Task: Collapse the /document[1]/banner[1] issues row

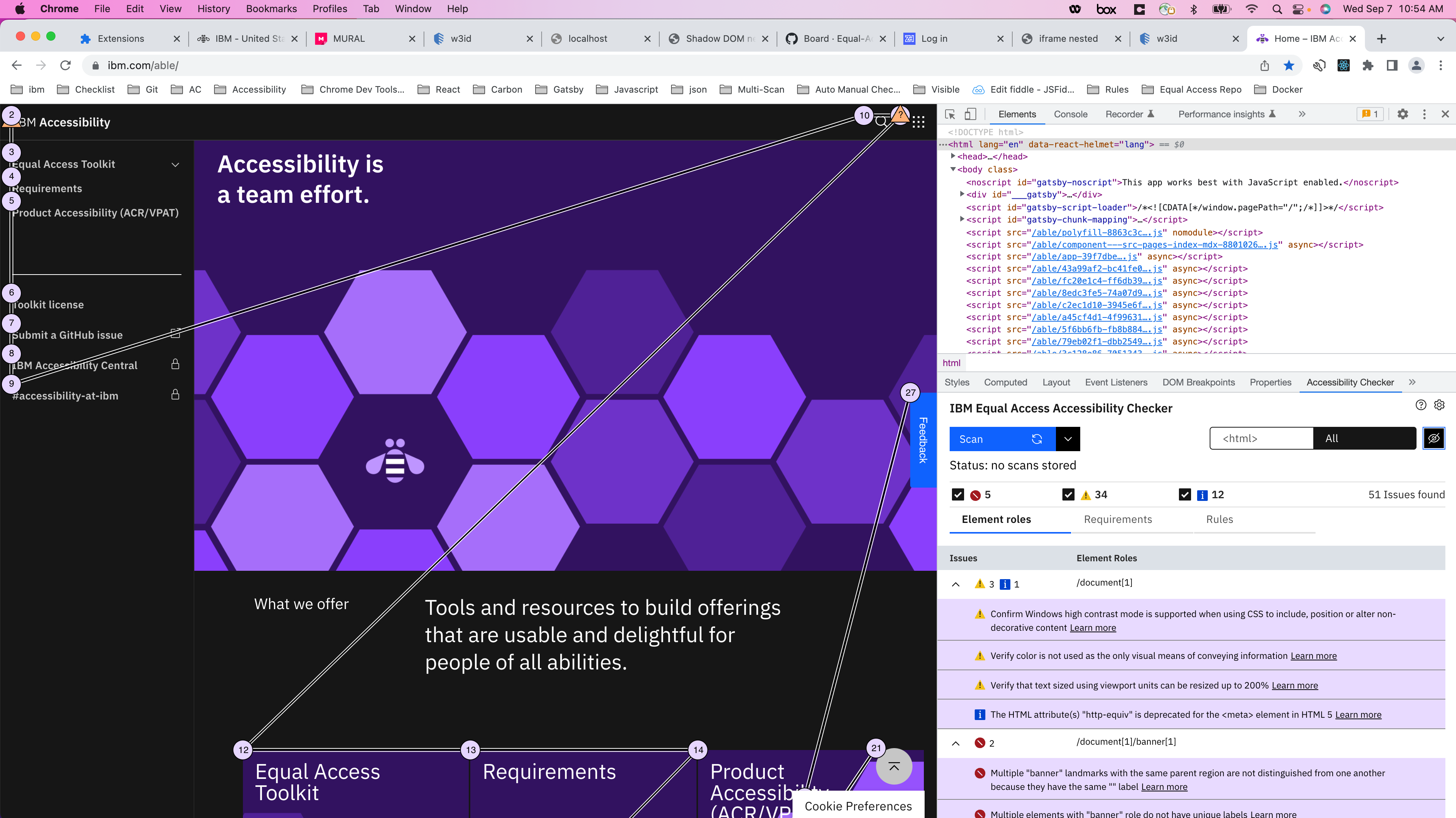Action: (x=956, y=743)
